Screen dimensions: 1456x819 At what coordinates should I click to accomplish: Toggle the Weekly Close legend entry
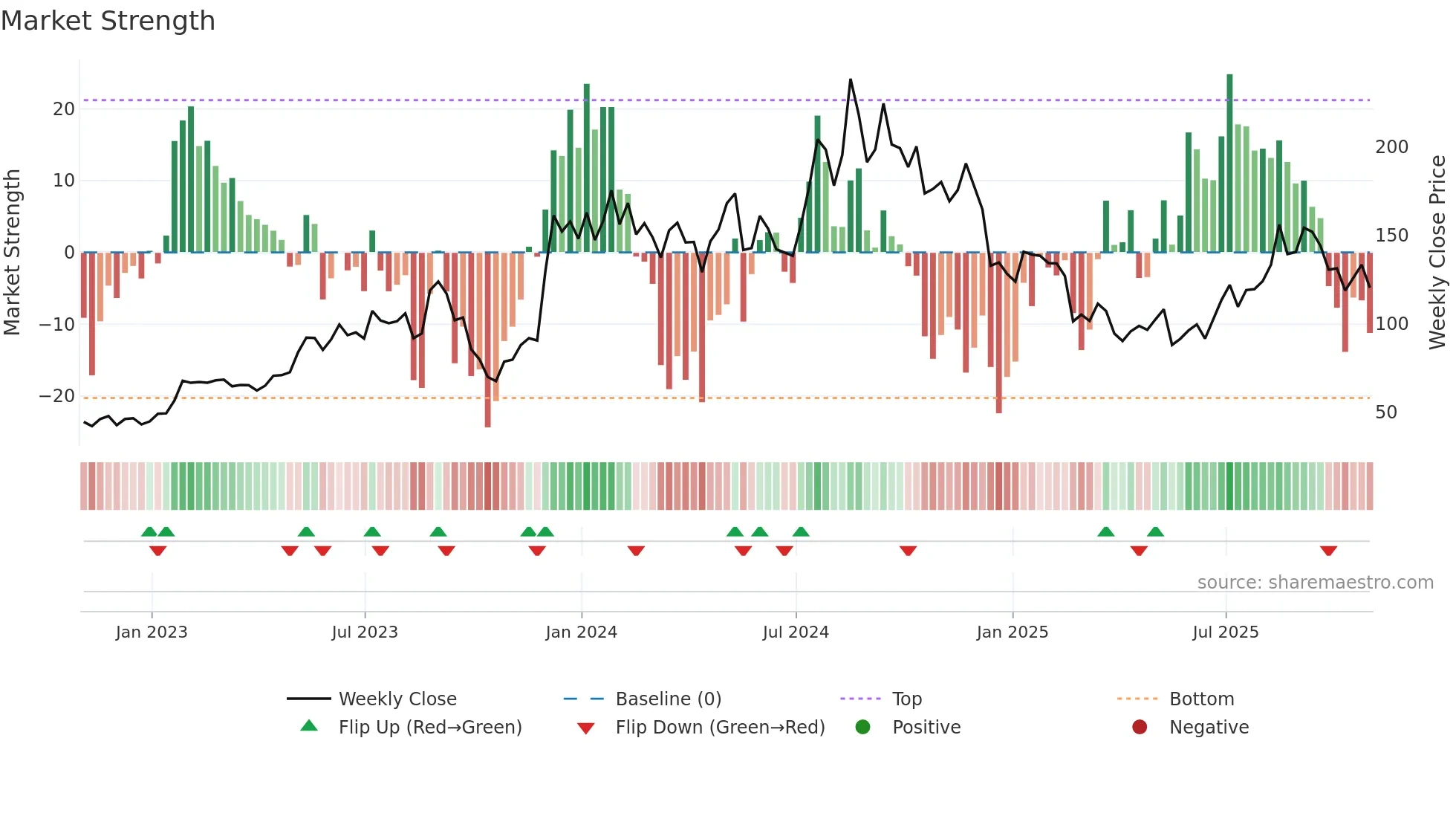(x=397, y=699)
